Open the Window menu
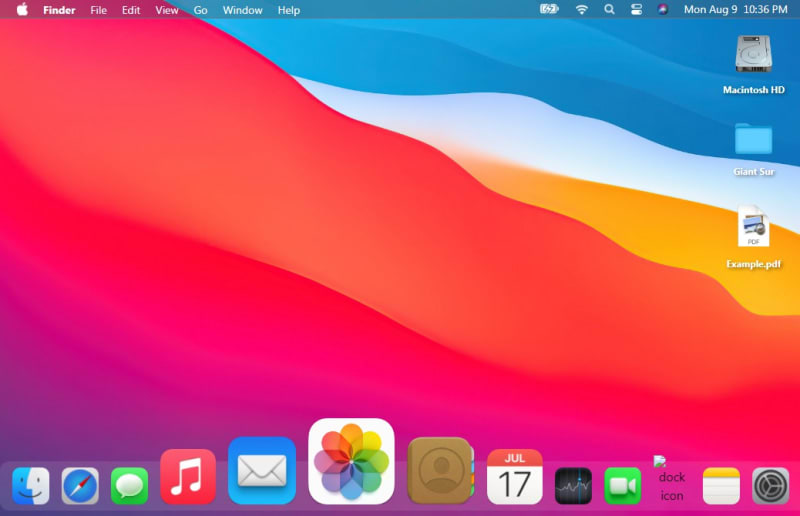 [x=242, y=10]
